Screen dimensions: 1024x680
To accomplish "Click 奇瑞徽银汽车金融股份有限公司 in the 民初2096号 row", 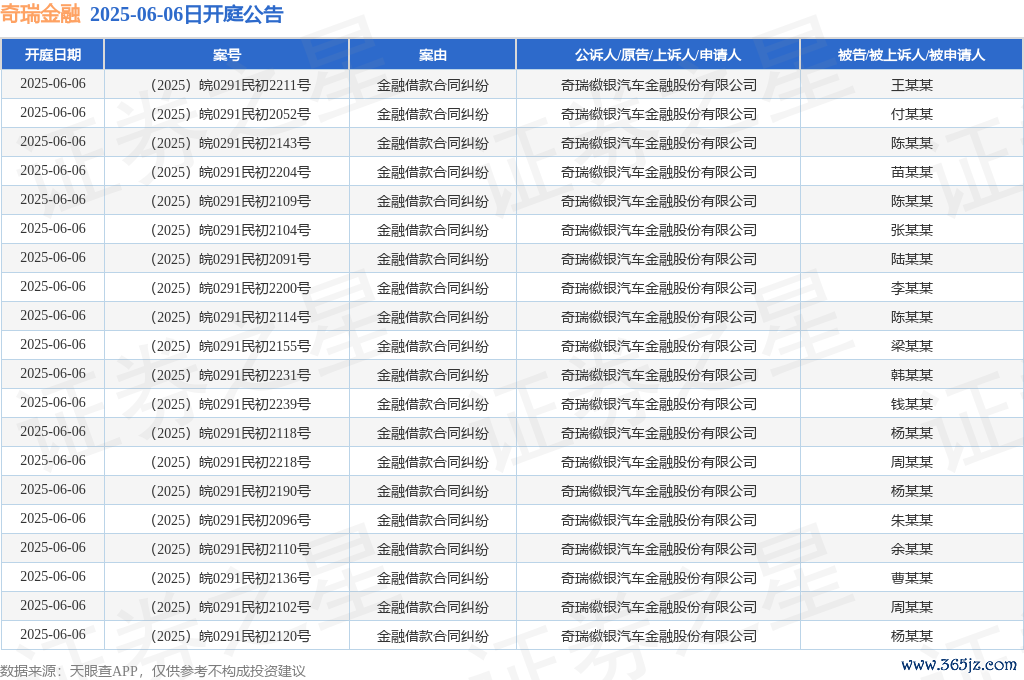I will 658,520.
